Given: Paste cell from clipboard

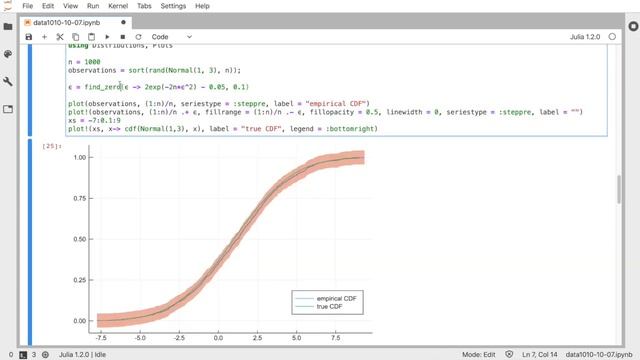Looking at the screenshot, I should tap(91, 37).
